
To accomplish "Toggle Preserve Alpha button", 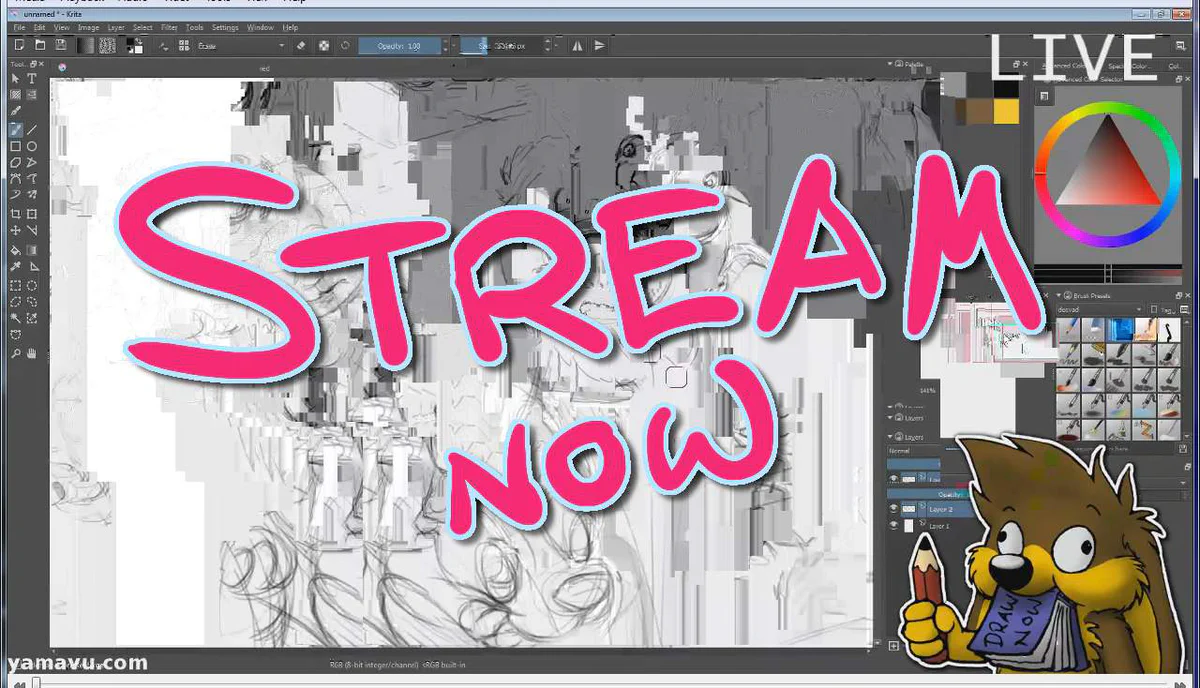I will pyautogui.click(x=324, y=45).
